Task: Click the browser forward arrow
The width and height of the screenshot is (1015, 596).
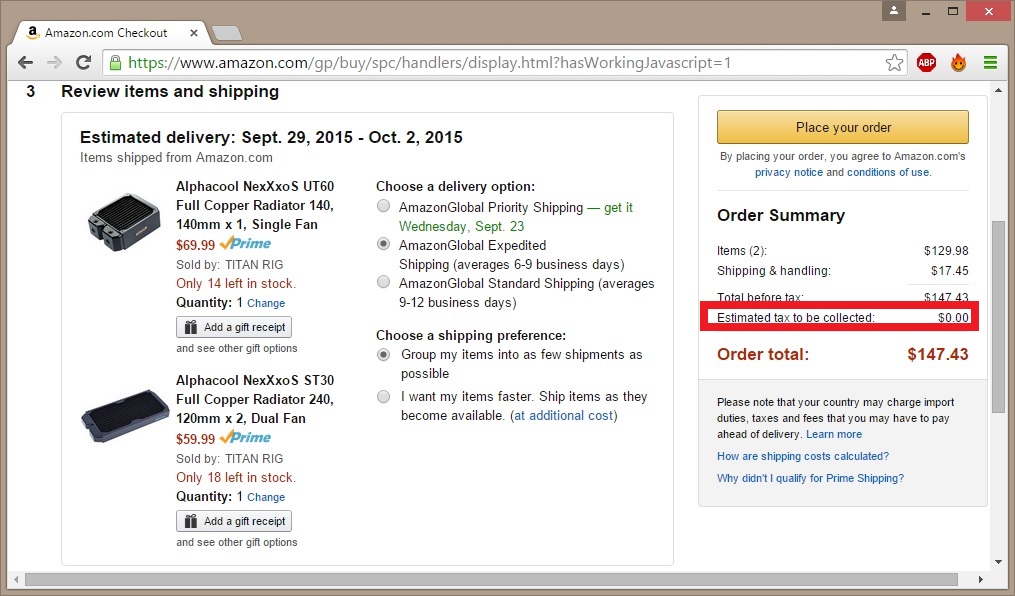Action: (54, 63)
